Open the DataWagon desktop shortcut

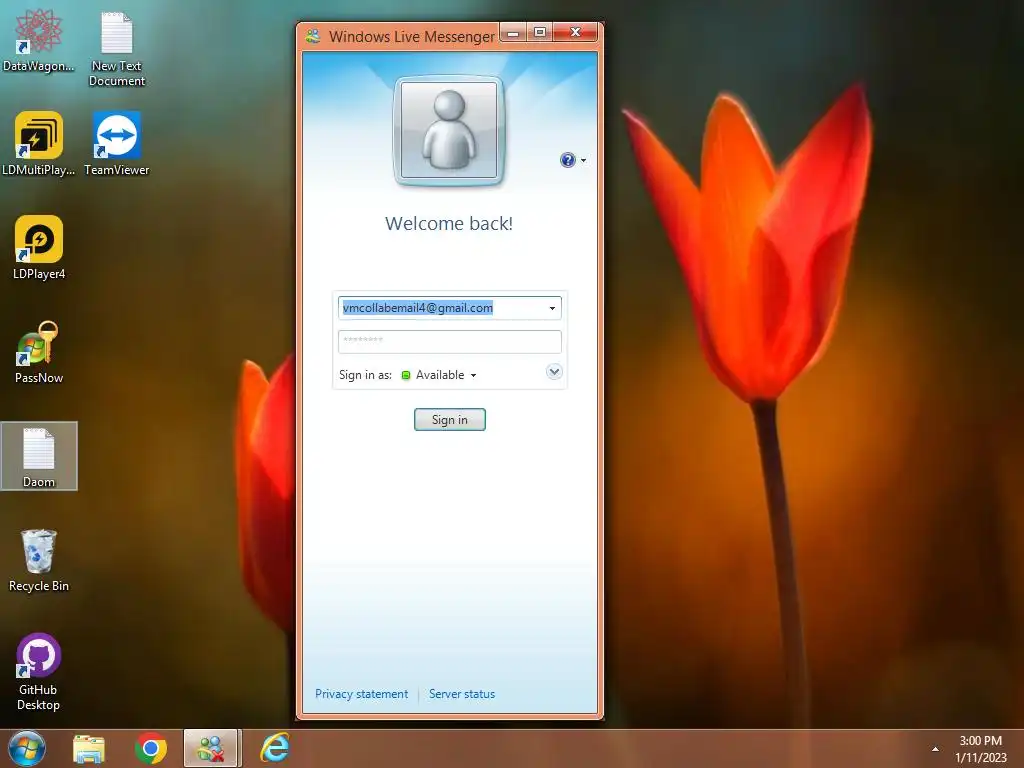(x=39, y=40)
